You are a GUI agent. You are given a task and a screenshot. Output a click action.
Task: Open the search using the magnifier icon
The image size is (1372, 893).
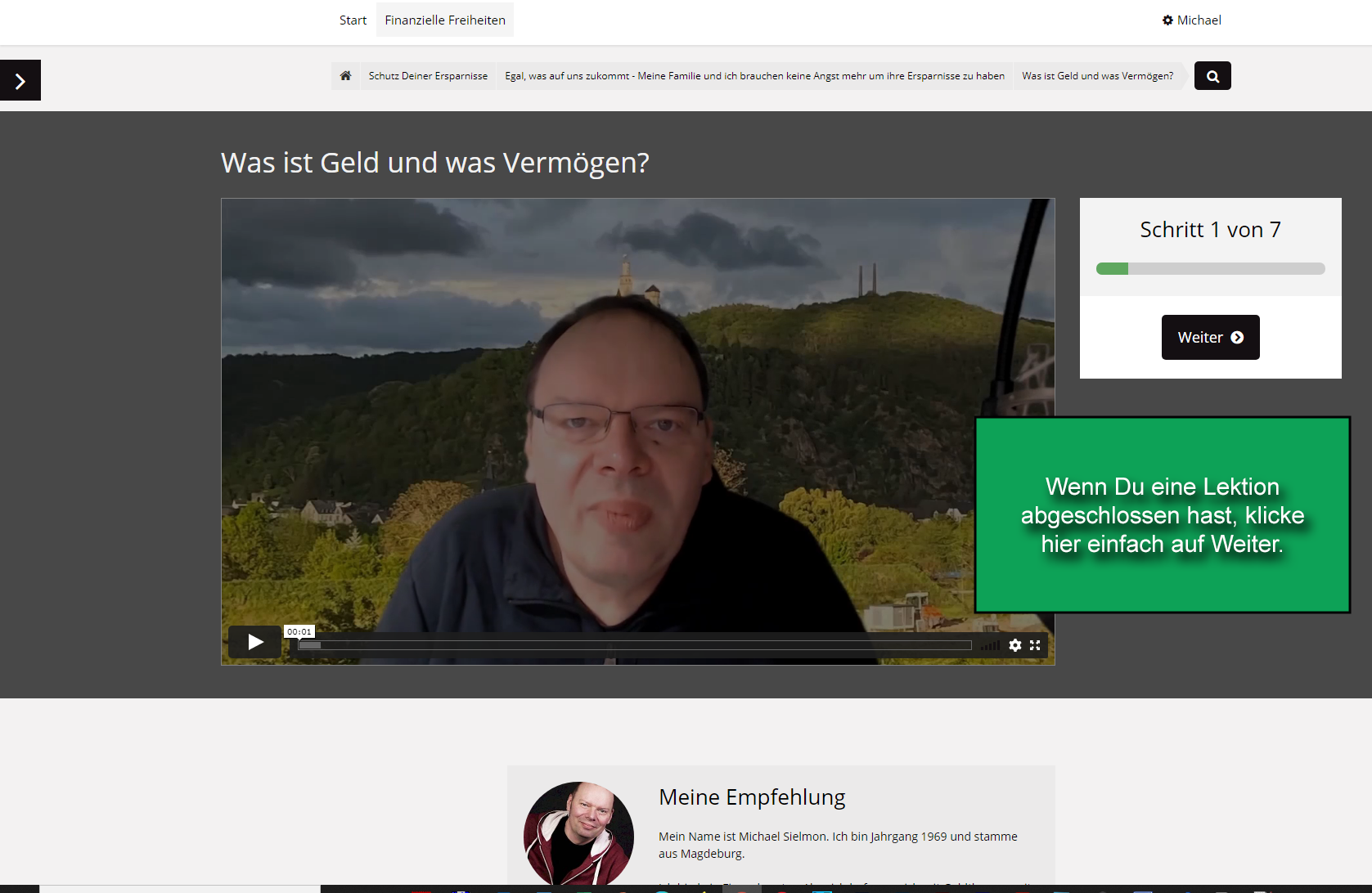1212,76
